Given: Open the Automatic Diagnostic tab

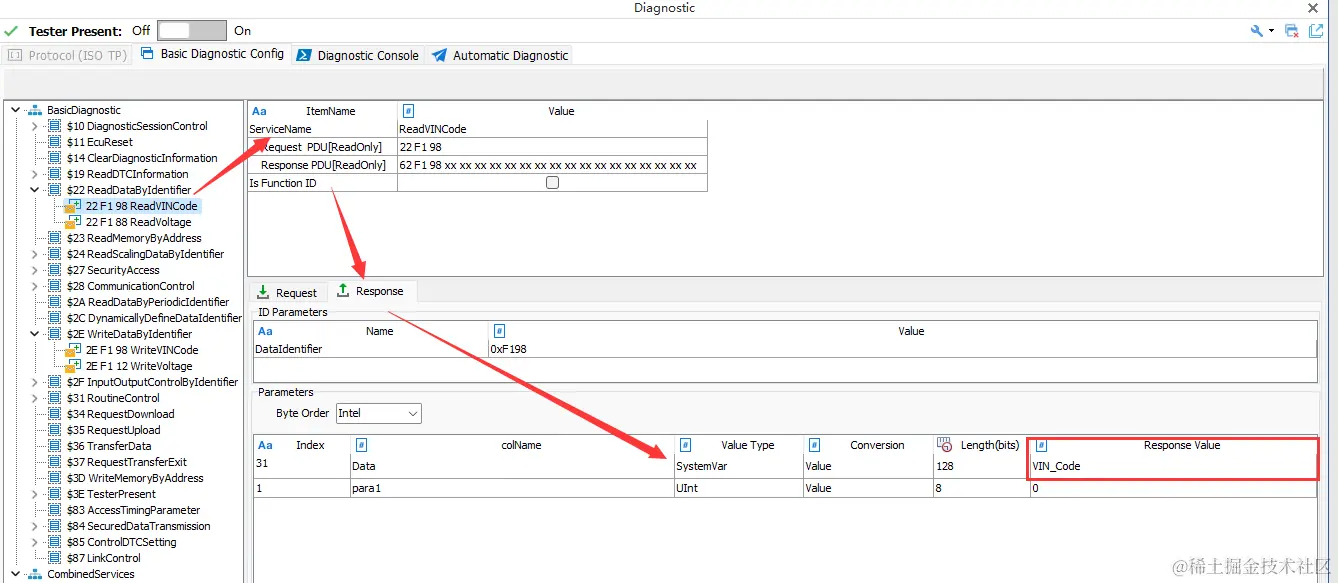Looking at the screenshot, I should tap(500, 55).
